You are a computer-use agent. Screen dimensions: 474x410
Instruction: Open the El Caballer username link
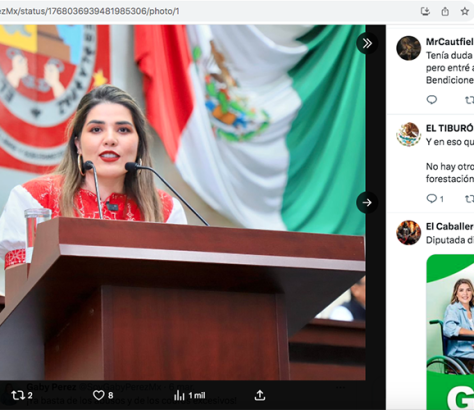click(x=450, y=227)
